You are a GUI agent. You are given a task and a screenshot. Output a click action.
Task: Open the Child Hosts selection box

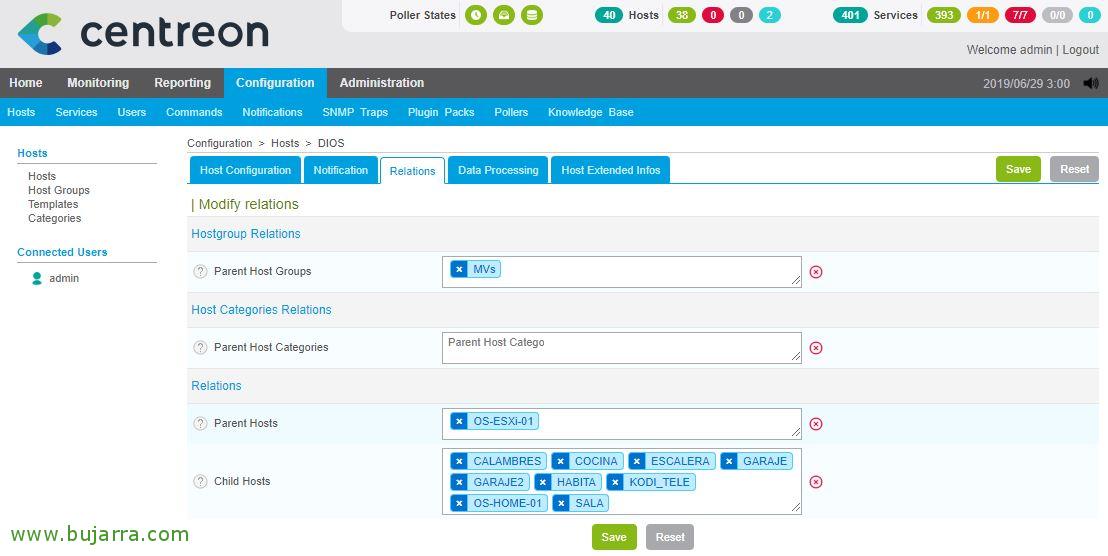pos(700,503)
